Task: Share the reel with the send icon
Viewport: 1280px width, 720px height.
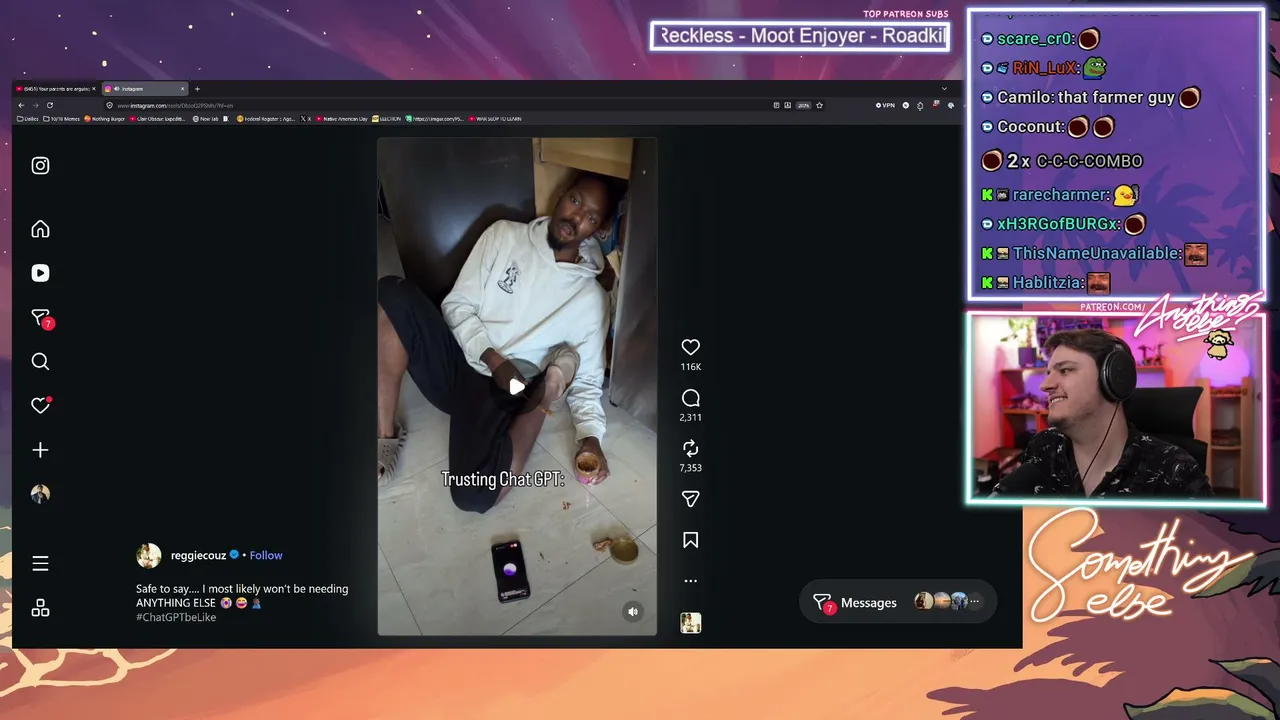Action: click(x=690, y=499)
